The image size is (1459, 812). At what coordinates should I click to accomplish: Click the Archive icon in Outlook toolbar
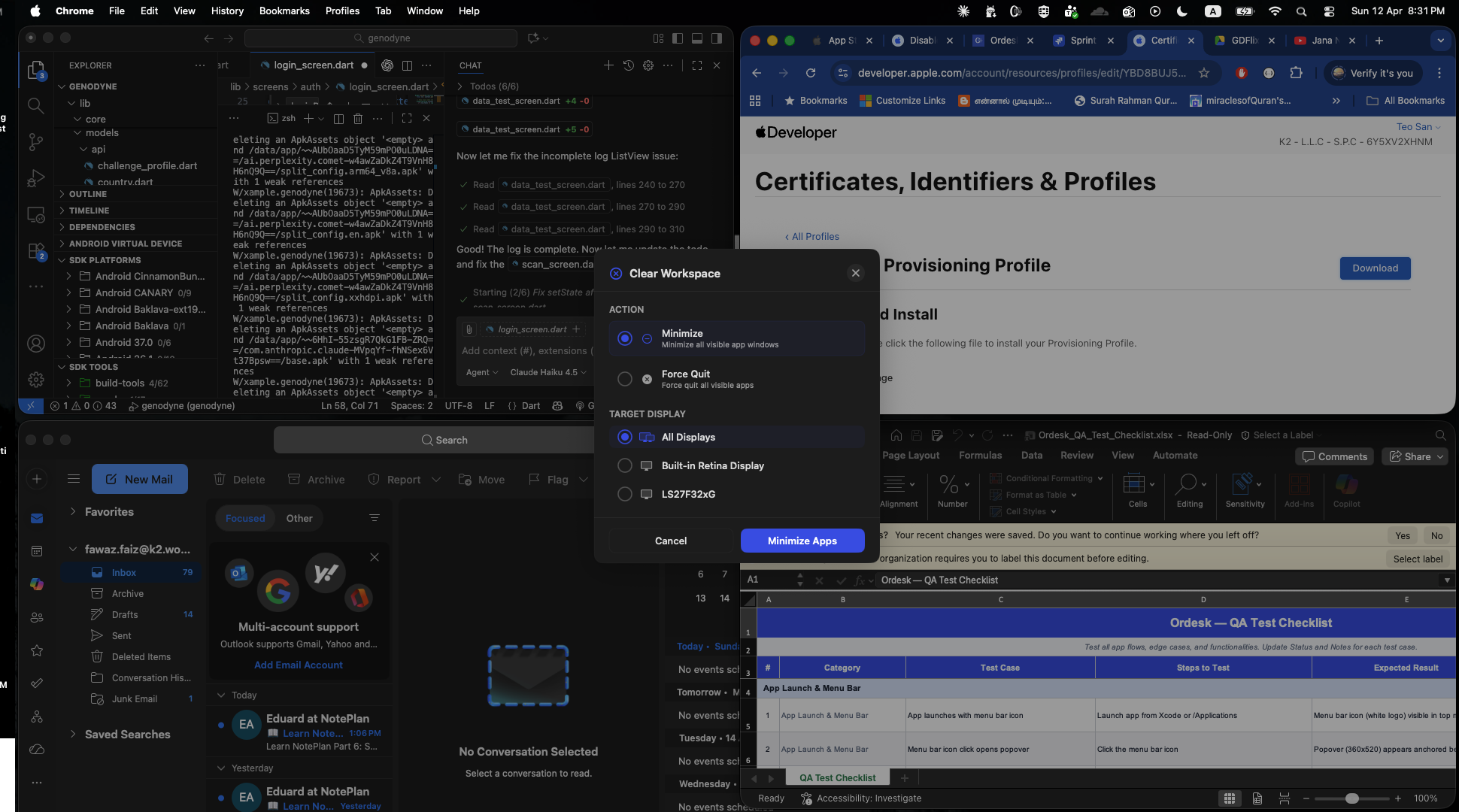point(294,479)
